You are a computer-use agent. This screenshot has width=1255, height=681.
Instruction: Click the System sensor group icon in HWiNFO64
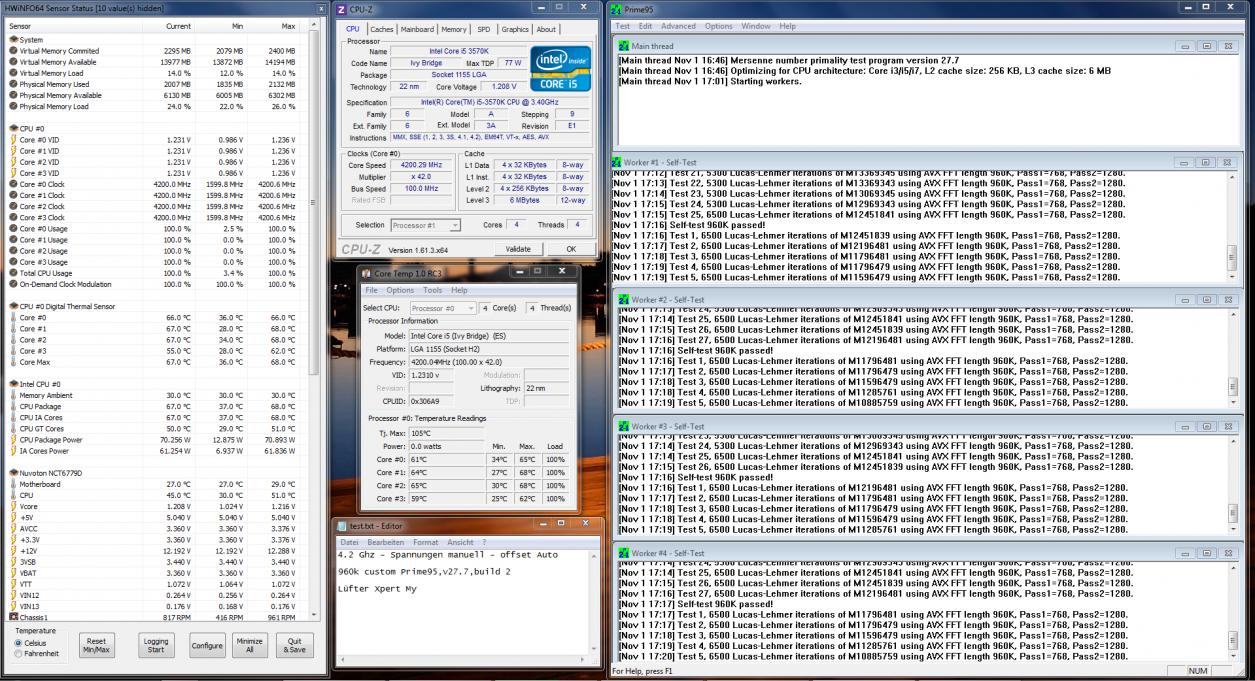tap(14, 39)
